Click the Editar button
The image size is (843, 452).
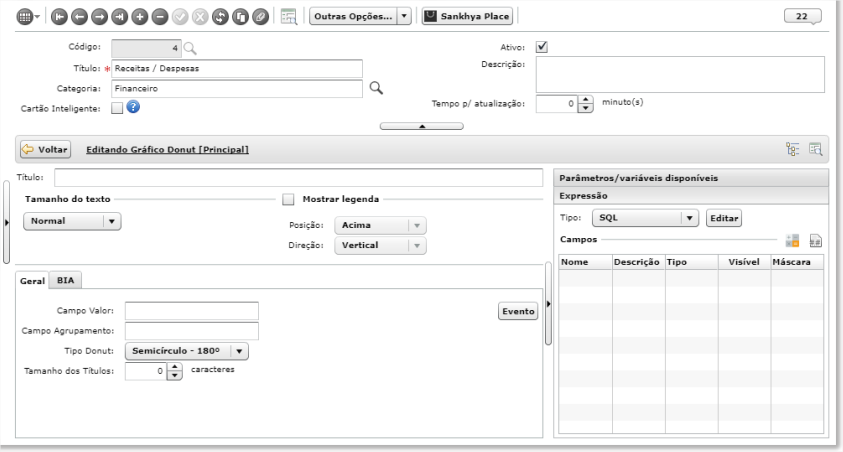click(x=724, y=218)
